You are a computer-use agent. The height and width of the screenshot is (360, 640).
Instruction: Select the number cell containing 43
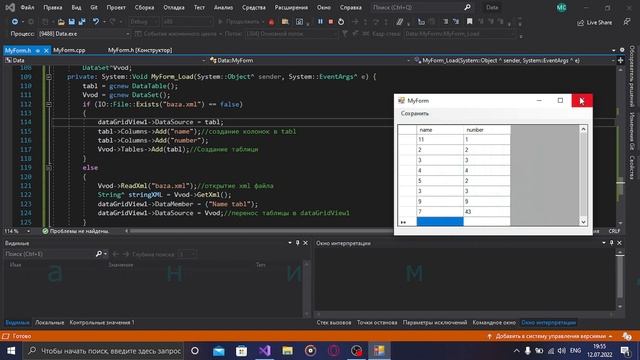point(487,212)
